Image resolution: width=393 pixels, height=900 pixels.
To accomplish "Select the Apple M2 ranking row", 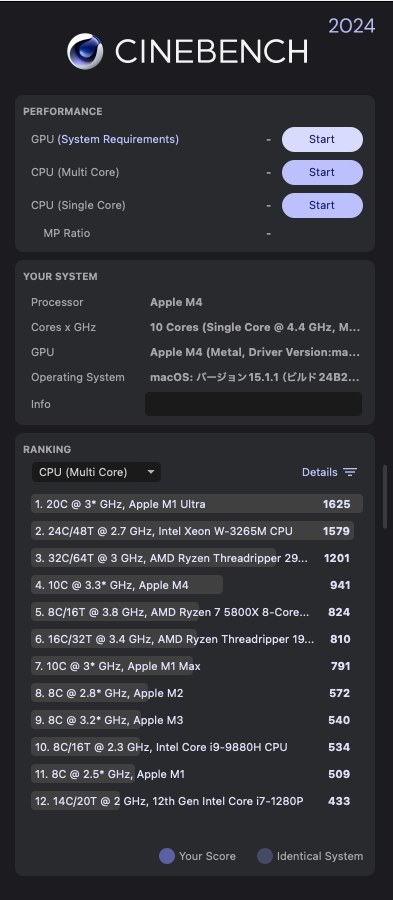I will pyautogui.click(x=197, y=693).
